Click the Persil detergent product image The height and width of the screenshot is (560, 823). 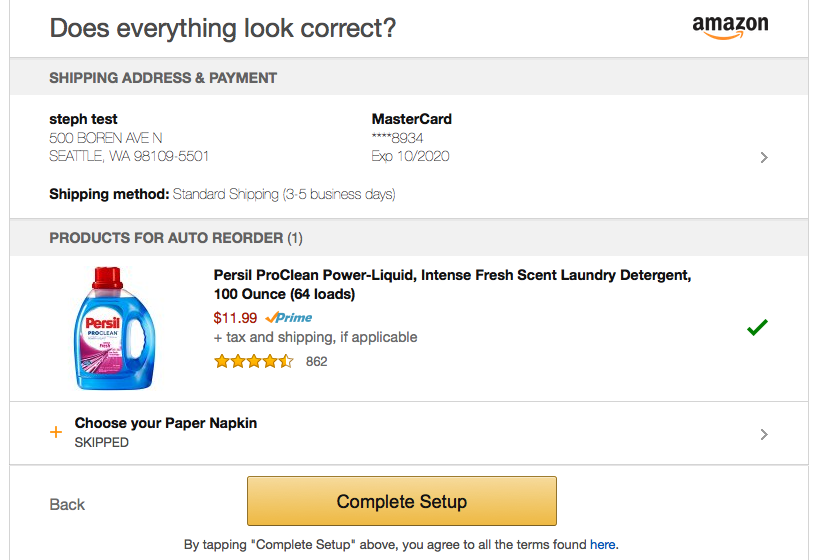pos(114,329)
